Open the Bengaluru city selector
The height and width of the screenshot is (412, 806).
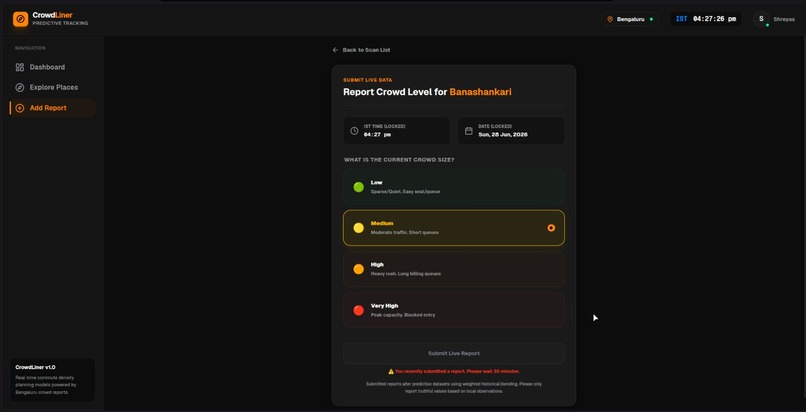(x=630, y=19)
